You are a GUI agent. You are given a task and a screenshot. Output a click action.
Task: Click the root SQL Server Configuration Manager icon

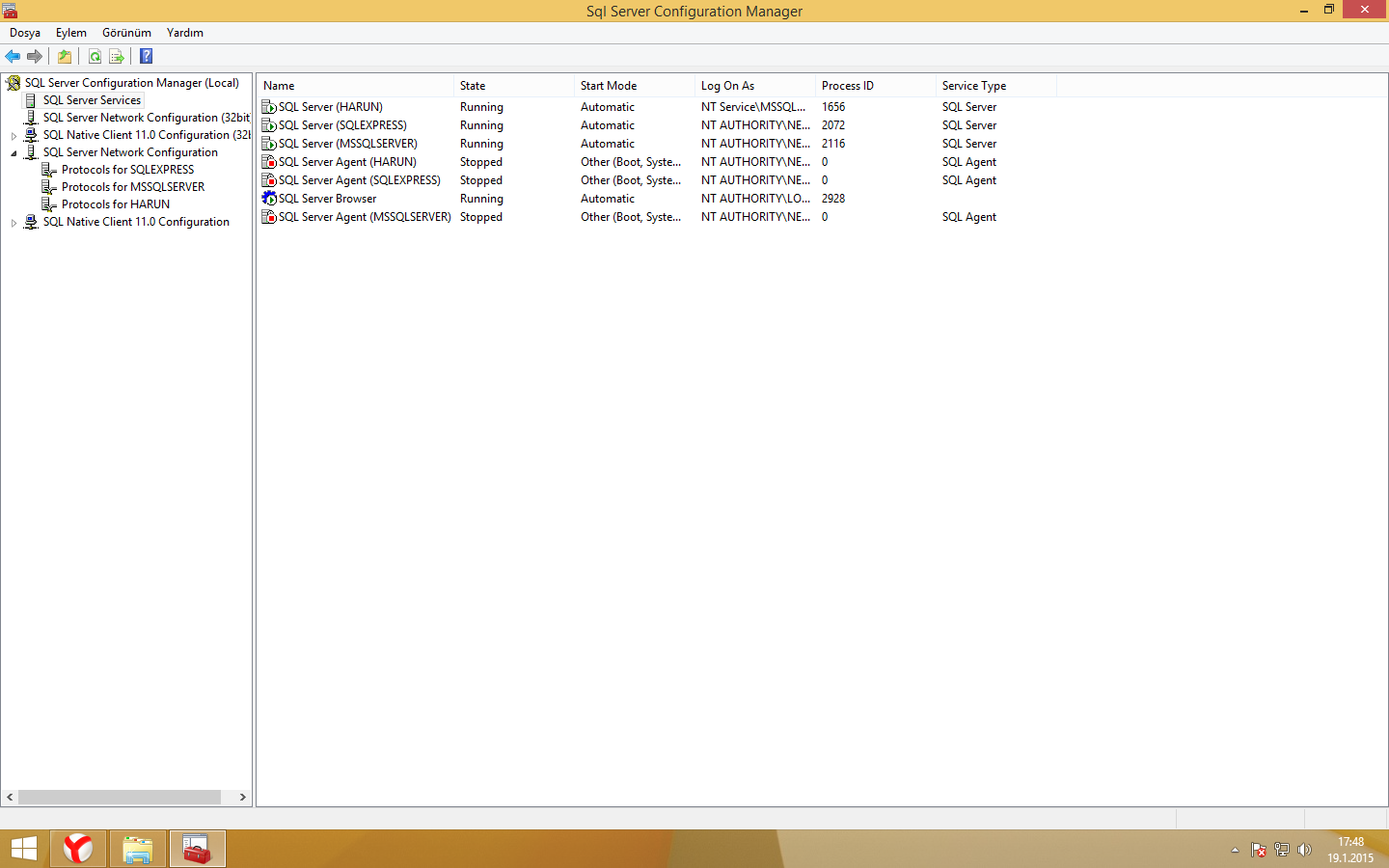point(14,83)
